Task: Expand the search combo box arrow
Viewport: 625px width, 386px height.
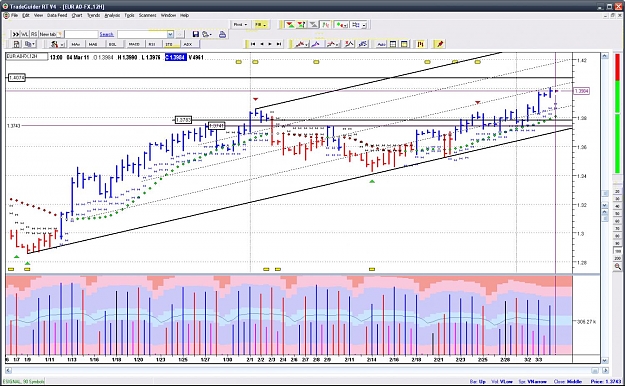Action: 170,34
